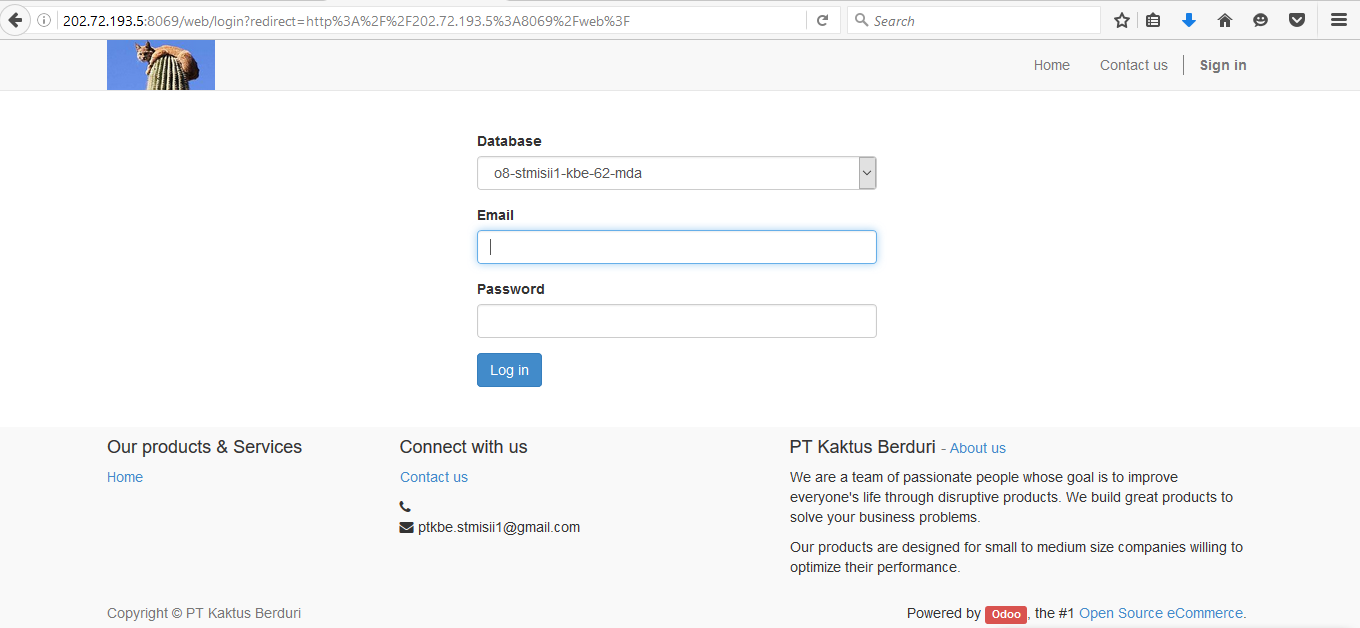Focus the Password input field

(676, 321)
